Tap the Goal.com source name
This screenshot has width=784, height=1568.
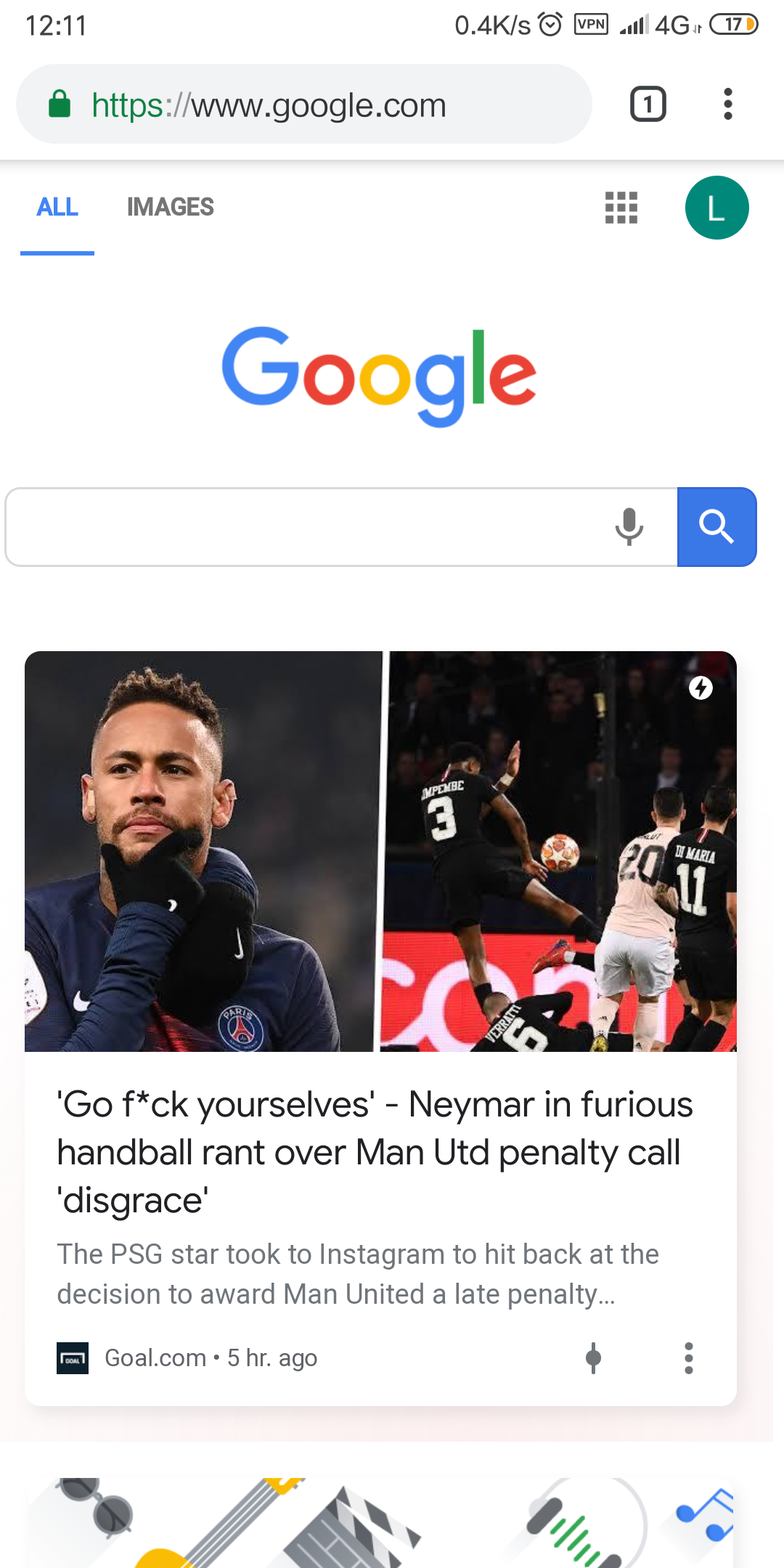155,1358
